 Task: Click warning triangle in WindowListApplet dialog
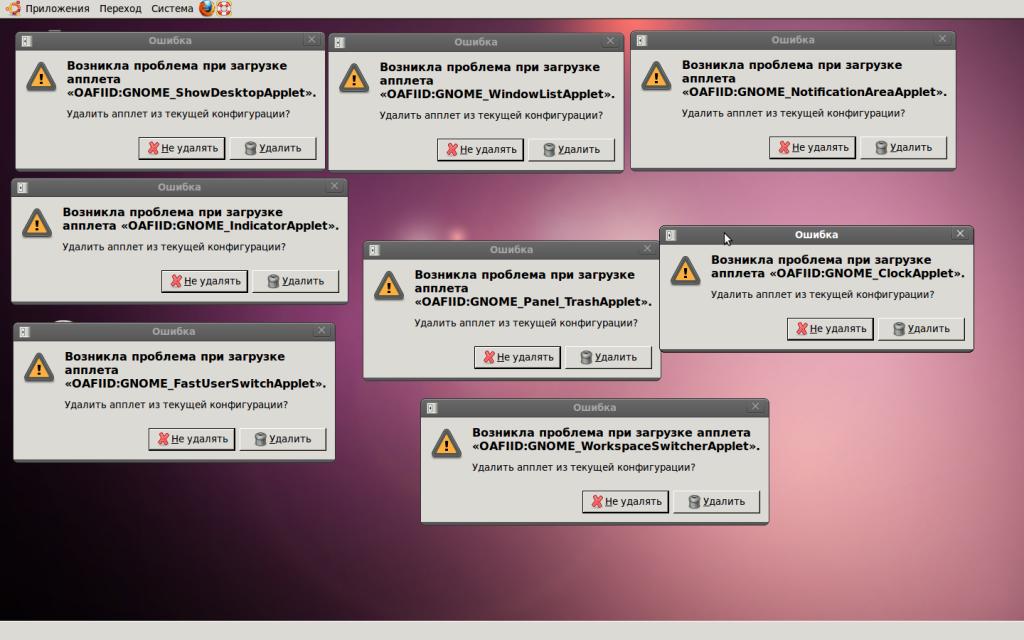(354, 78)
